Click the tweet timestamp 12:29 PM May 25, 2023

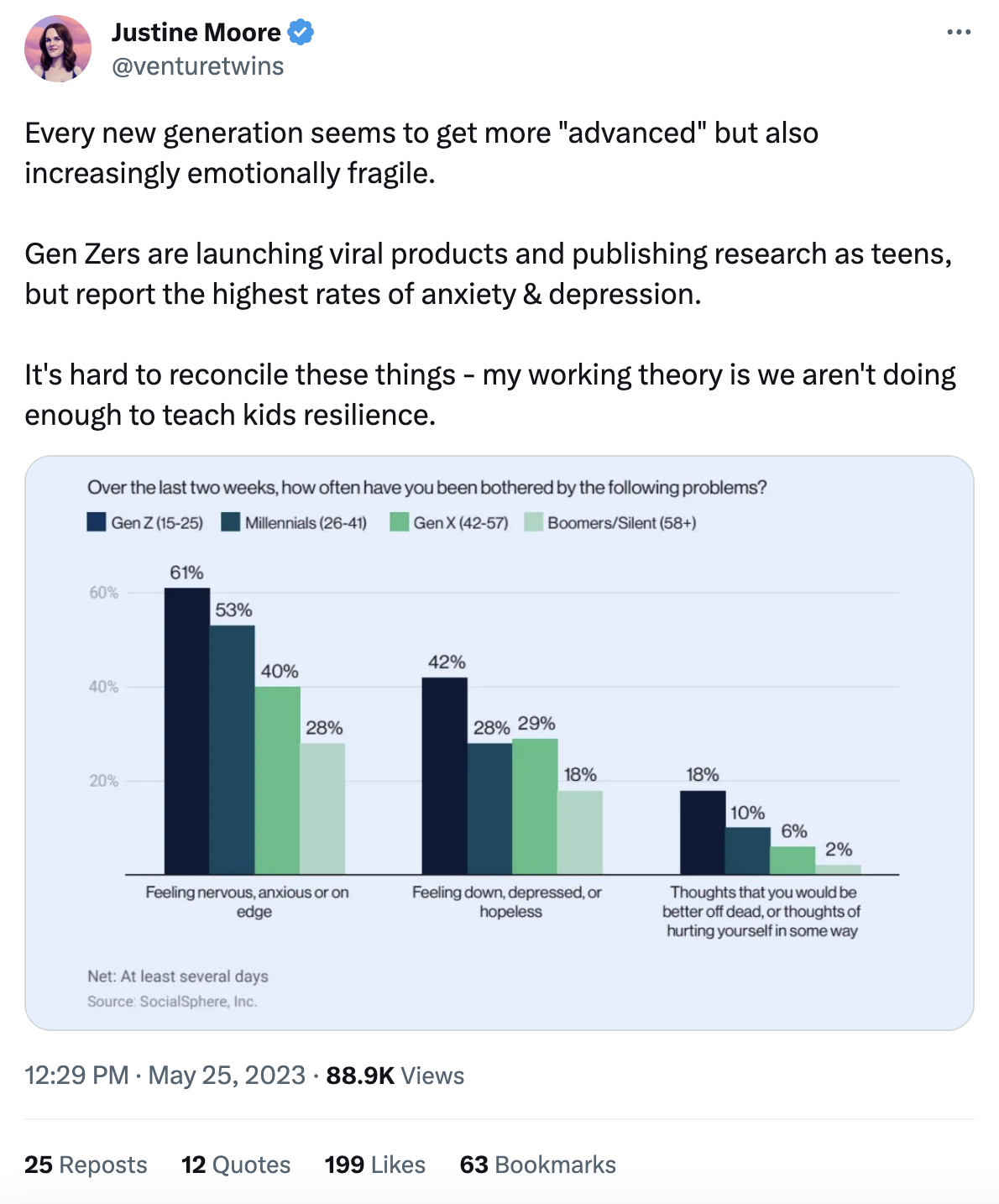(165, 1076)
